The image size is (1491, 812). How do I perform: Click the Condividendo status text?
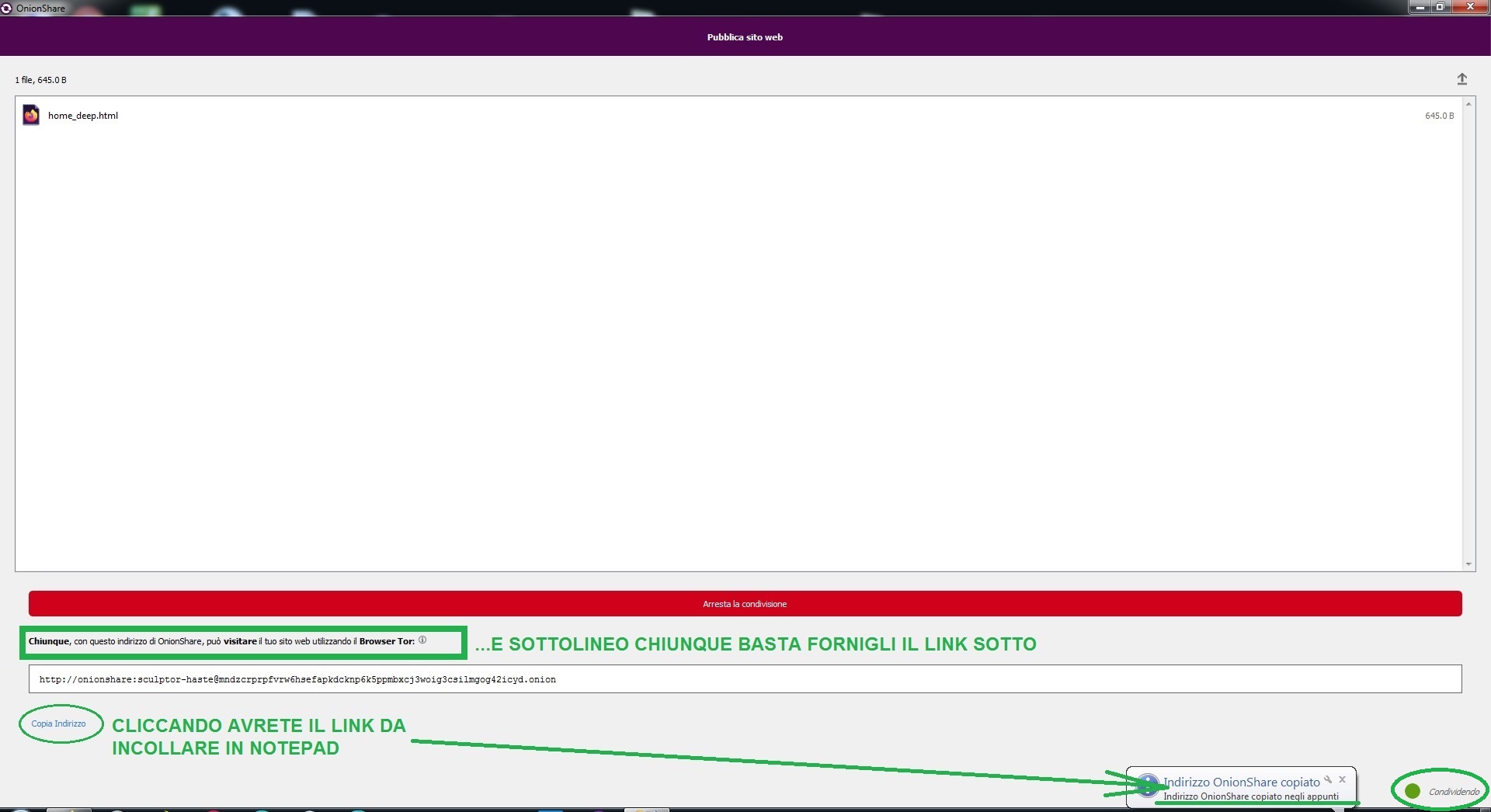(x=1454, y=792)
